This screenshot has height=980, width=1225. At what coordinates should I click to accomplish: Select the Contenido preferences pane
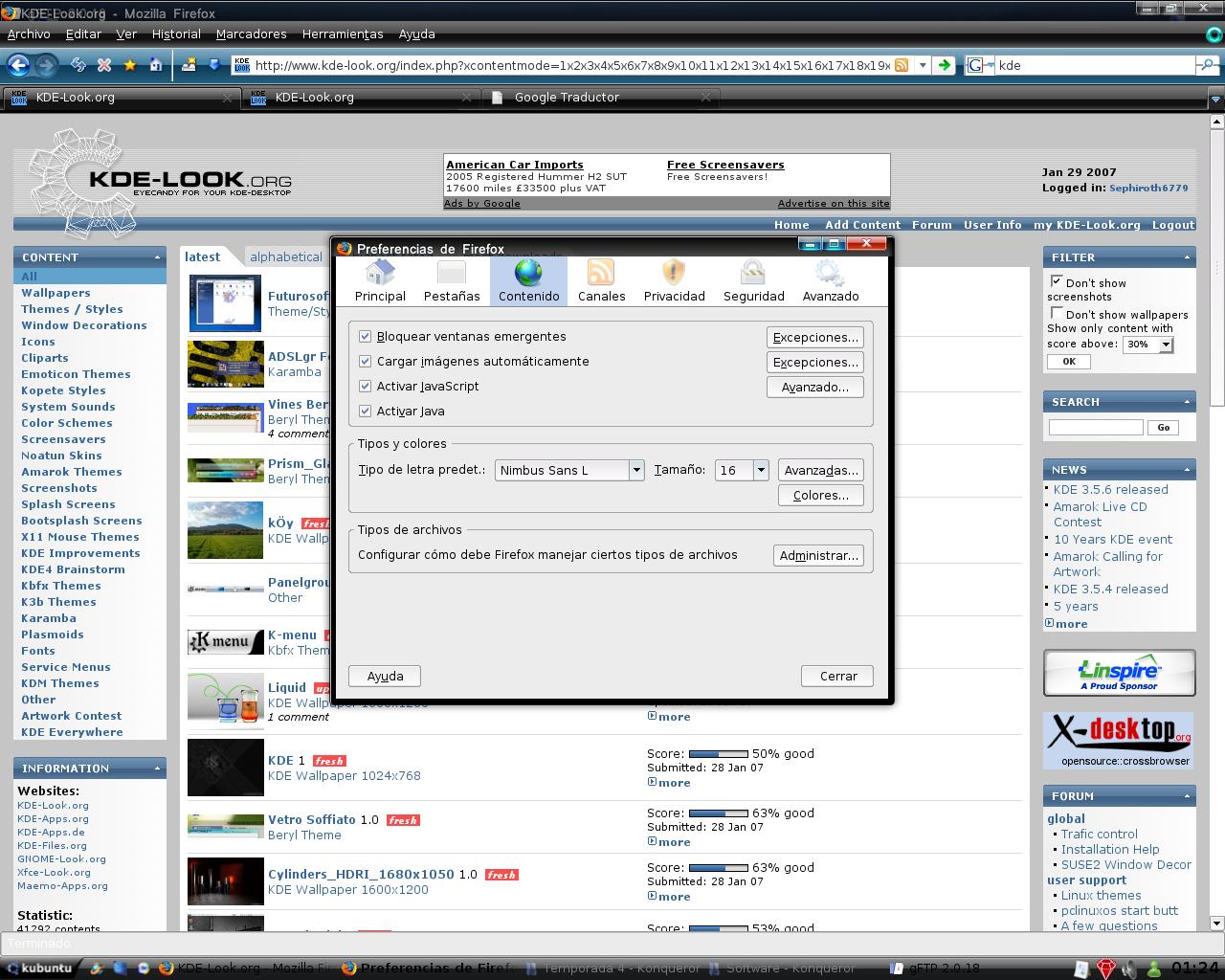528,281
